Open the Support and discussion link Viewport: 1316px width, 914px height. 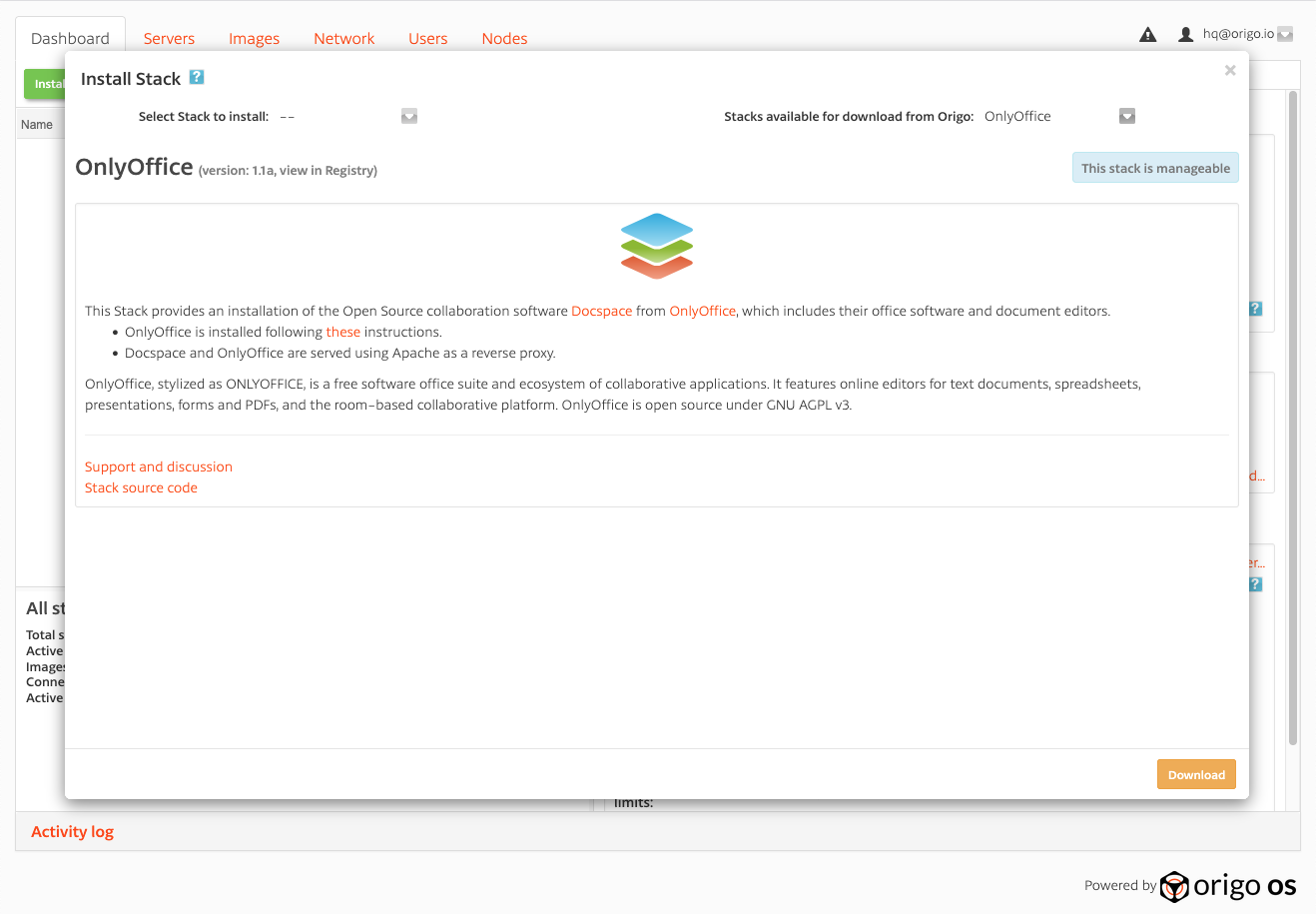159,466
